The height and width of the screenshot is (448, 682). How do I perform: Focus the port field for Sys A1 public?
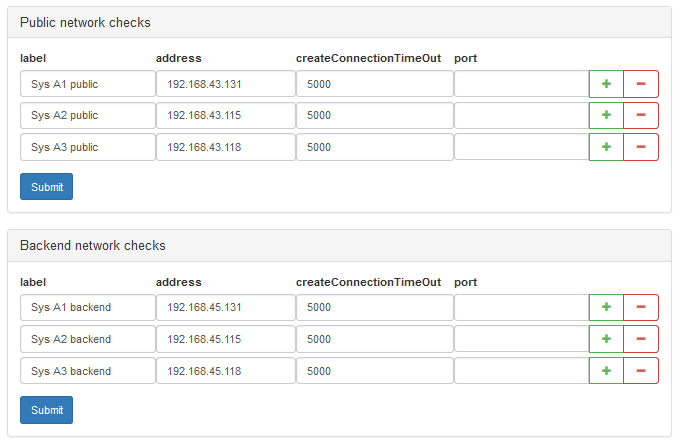click(x=522, y=84)
